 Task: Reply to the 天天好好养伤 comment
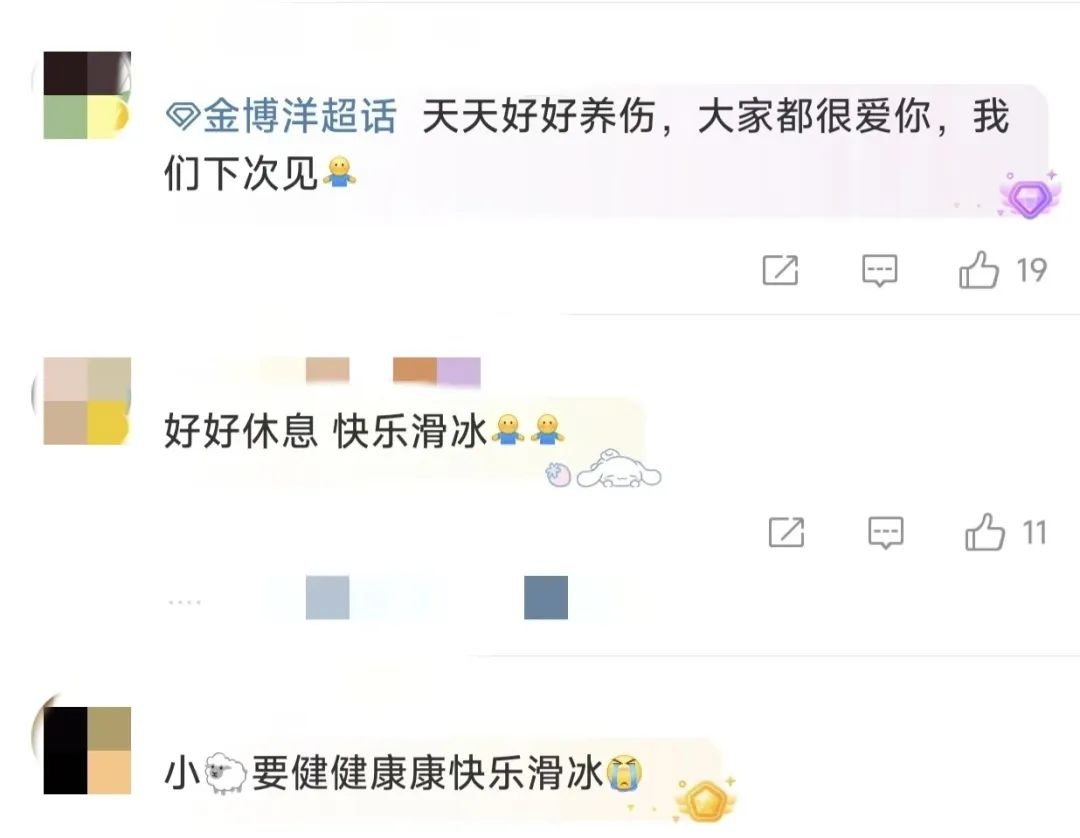[x=880, y=270]
